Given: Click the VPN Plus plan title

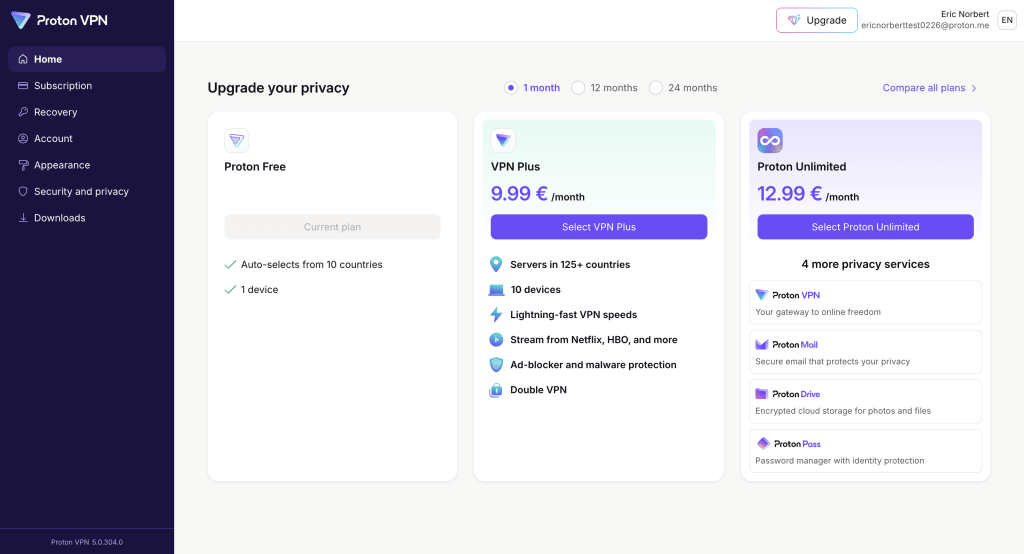Looking at the screenshot, I should [x=515, y=167].
